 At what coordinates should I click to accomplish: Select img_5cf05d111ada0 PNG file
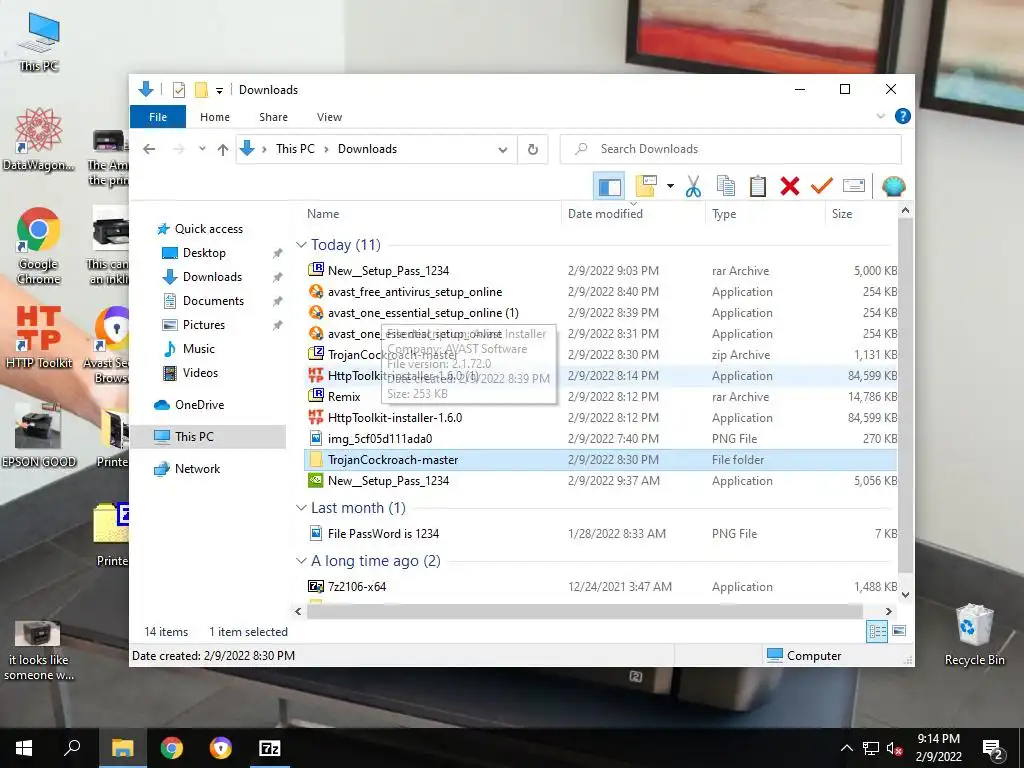click(600, 439)
